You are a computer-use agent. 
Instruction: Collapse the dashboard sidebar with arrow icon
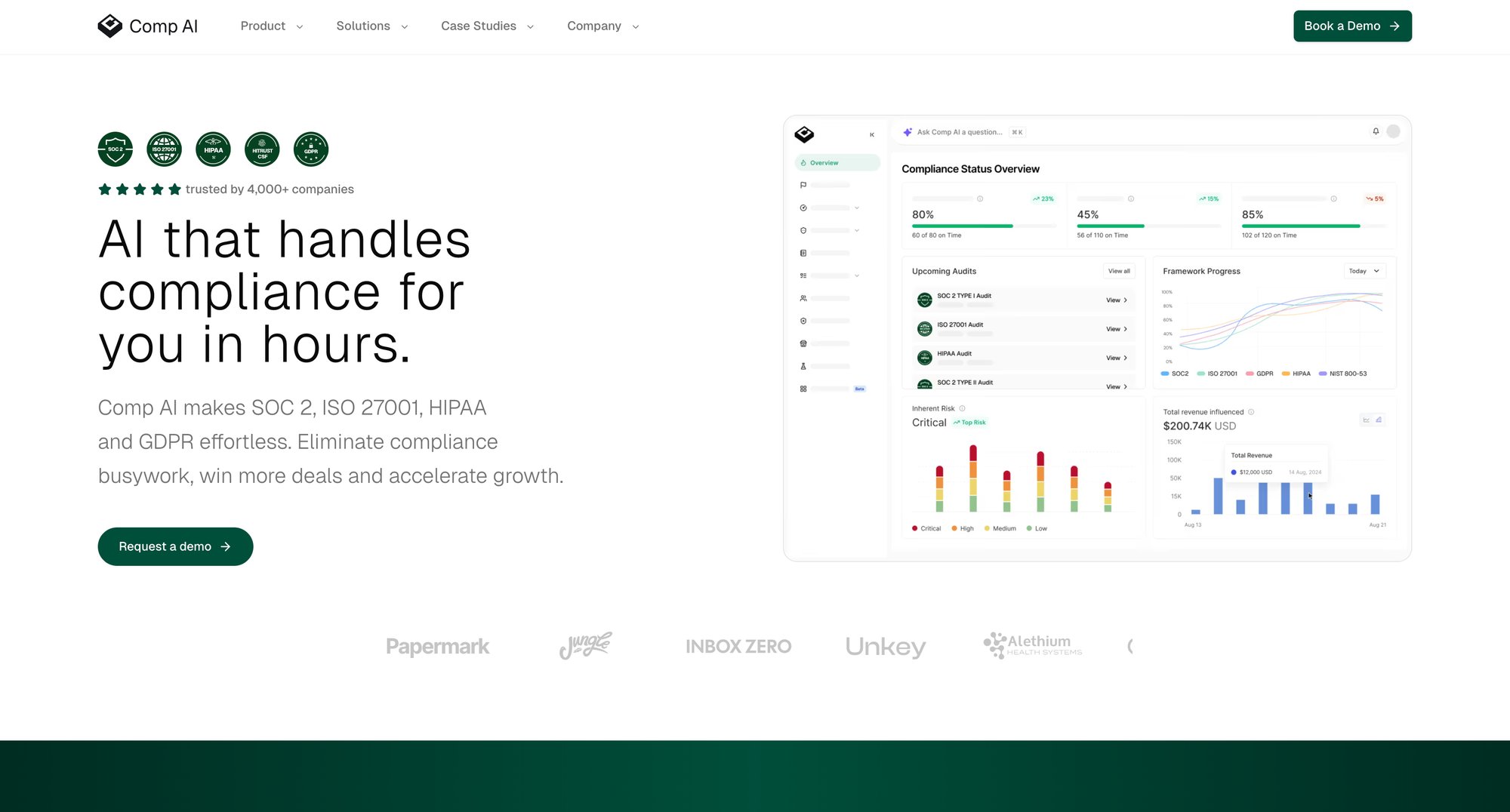872,135
